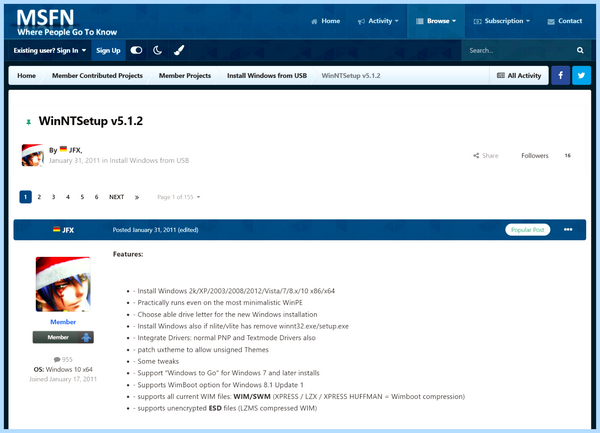Expand the Page 1 of 155 selector
Image resolution: width=600 pixels, height=433 pixels.
click(179, 197)
